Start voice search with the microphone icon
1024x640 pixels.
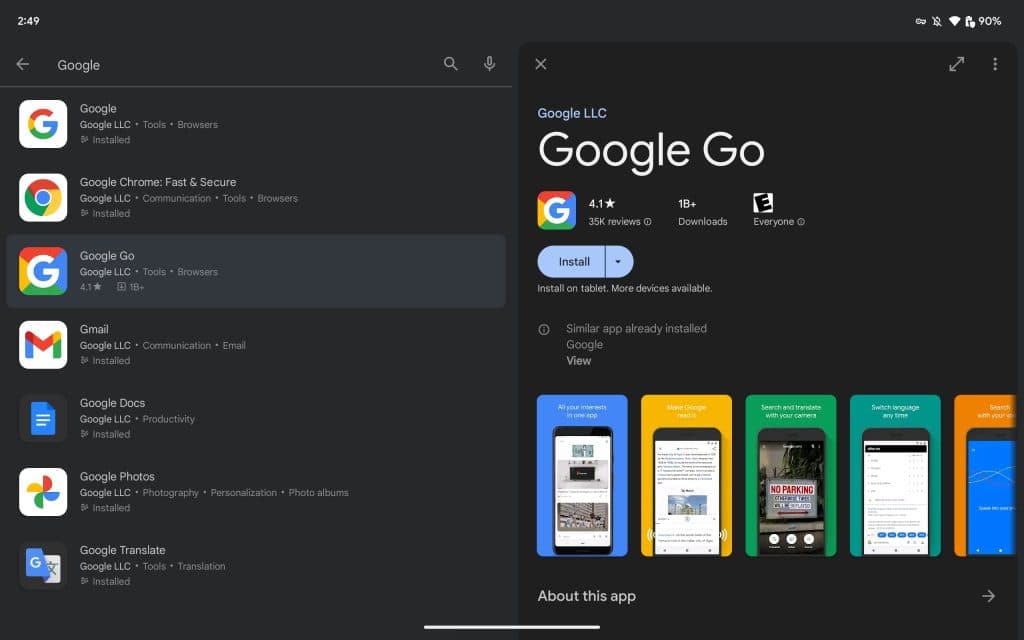click(x=489, y=63)
